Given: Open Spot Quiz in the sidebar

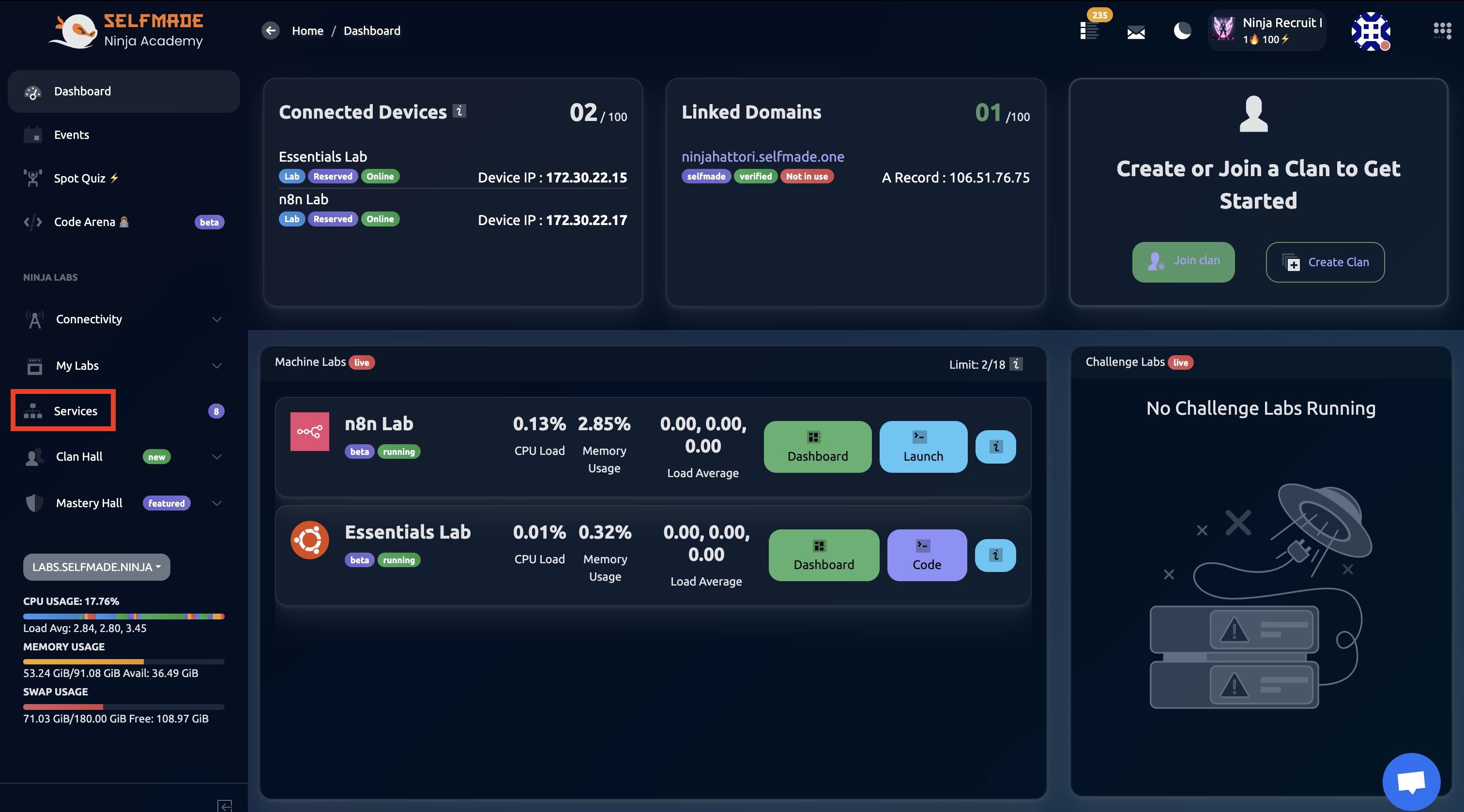Looking at the screenshot, I should tap(124, 179).
